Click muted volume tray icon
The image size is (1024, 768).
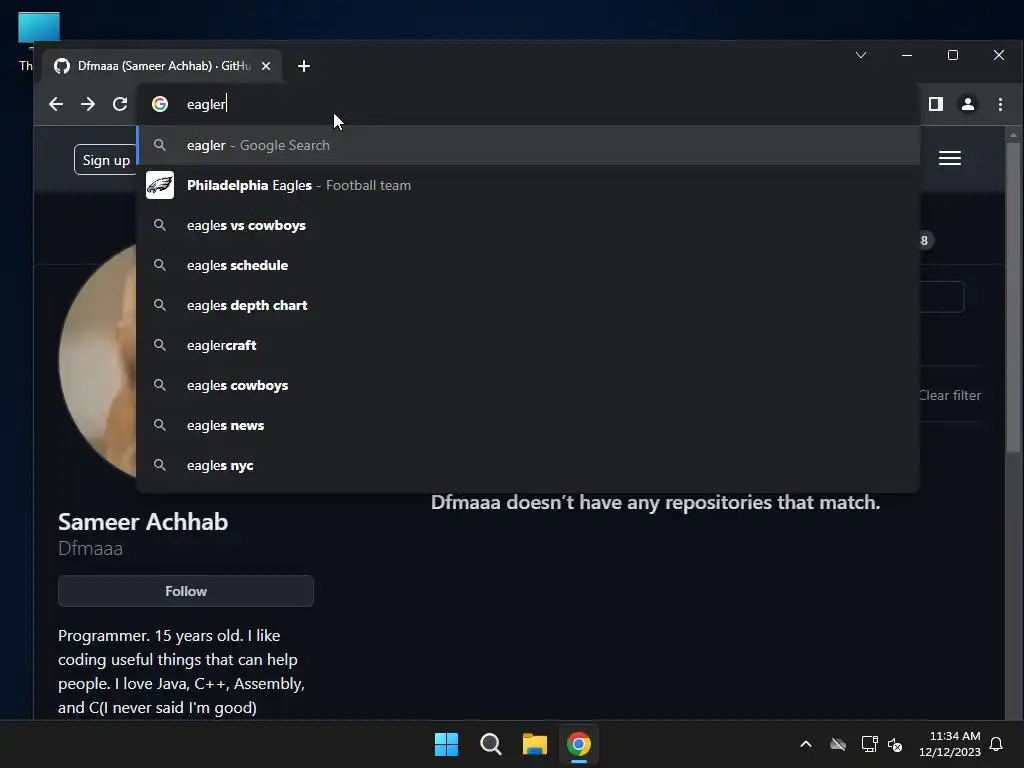pyautogui.click(x=895, y=744)
